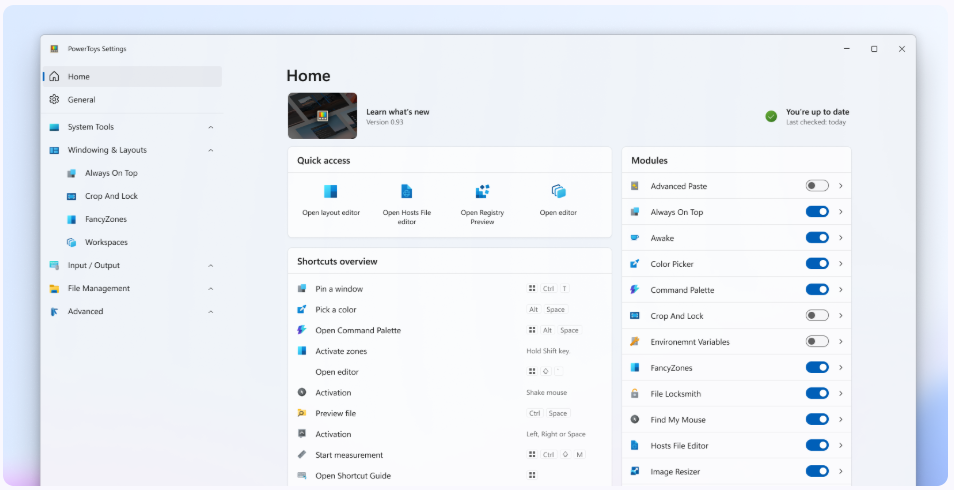Select the FancyZones icon in sidebar

[x=72, y=219]
